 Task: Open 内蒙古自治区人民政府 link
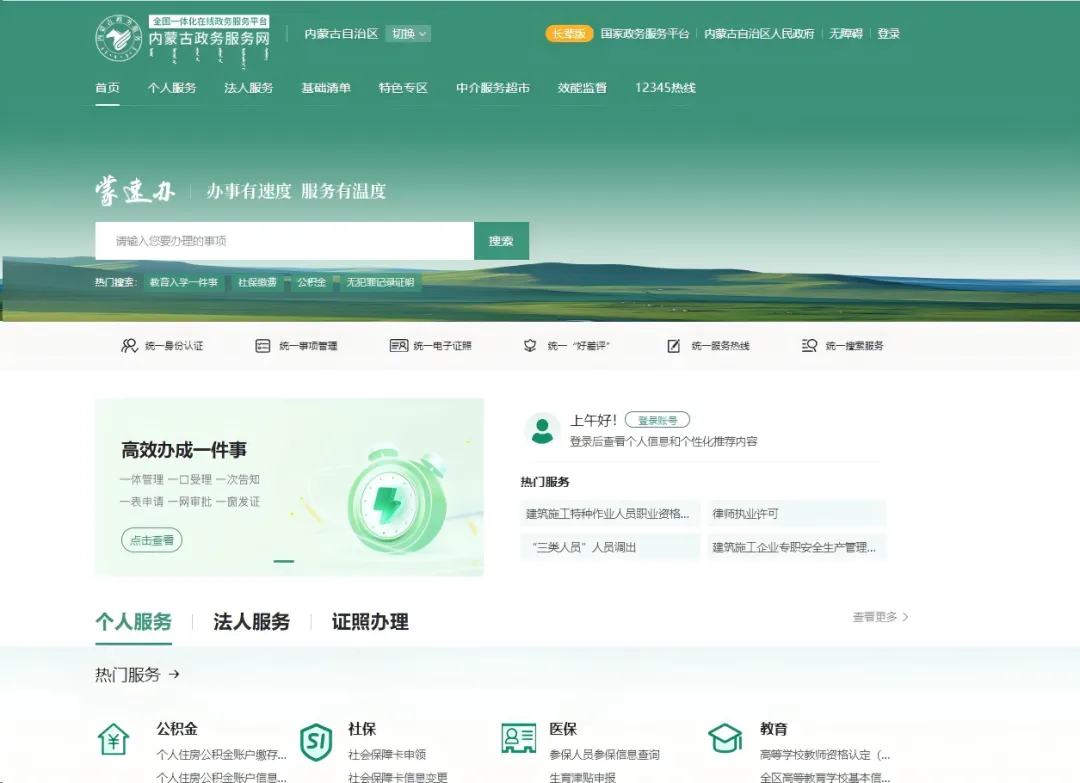tap(759, 34)
